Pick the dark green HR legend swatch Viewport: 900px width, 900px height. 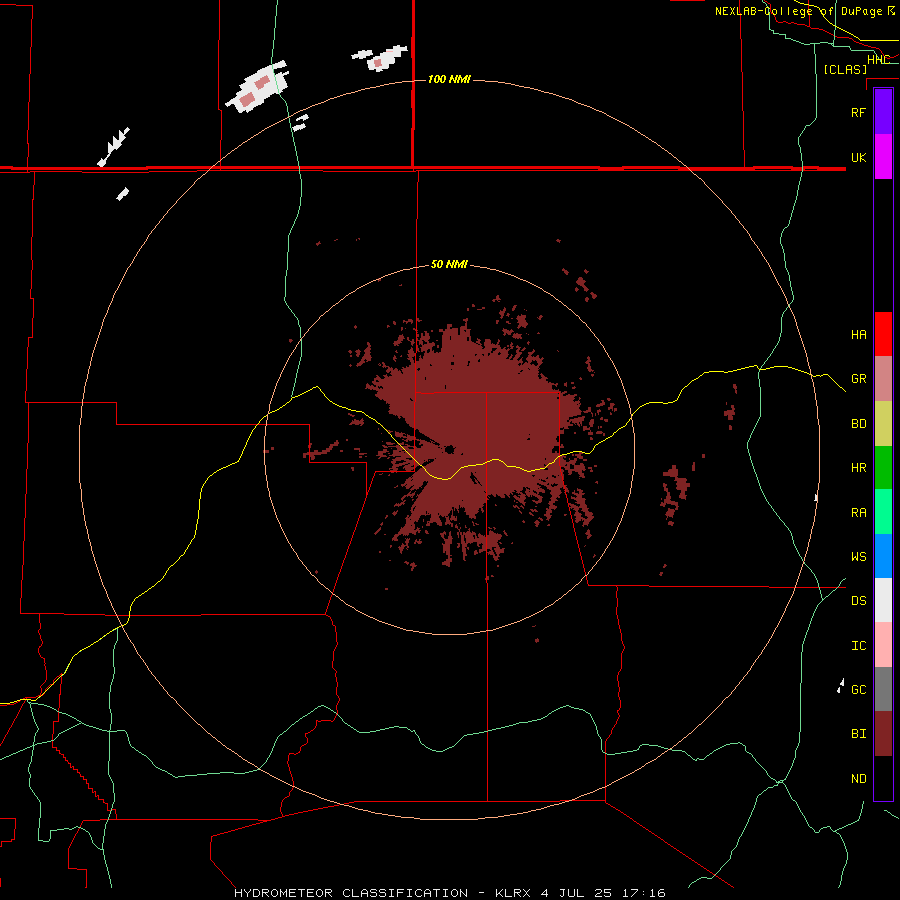point(883,468)
